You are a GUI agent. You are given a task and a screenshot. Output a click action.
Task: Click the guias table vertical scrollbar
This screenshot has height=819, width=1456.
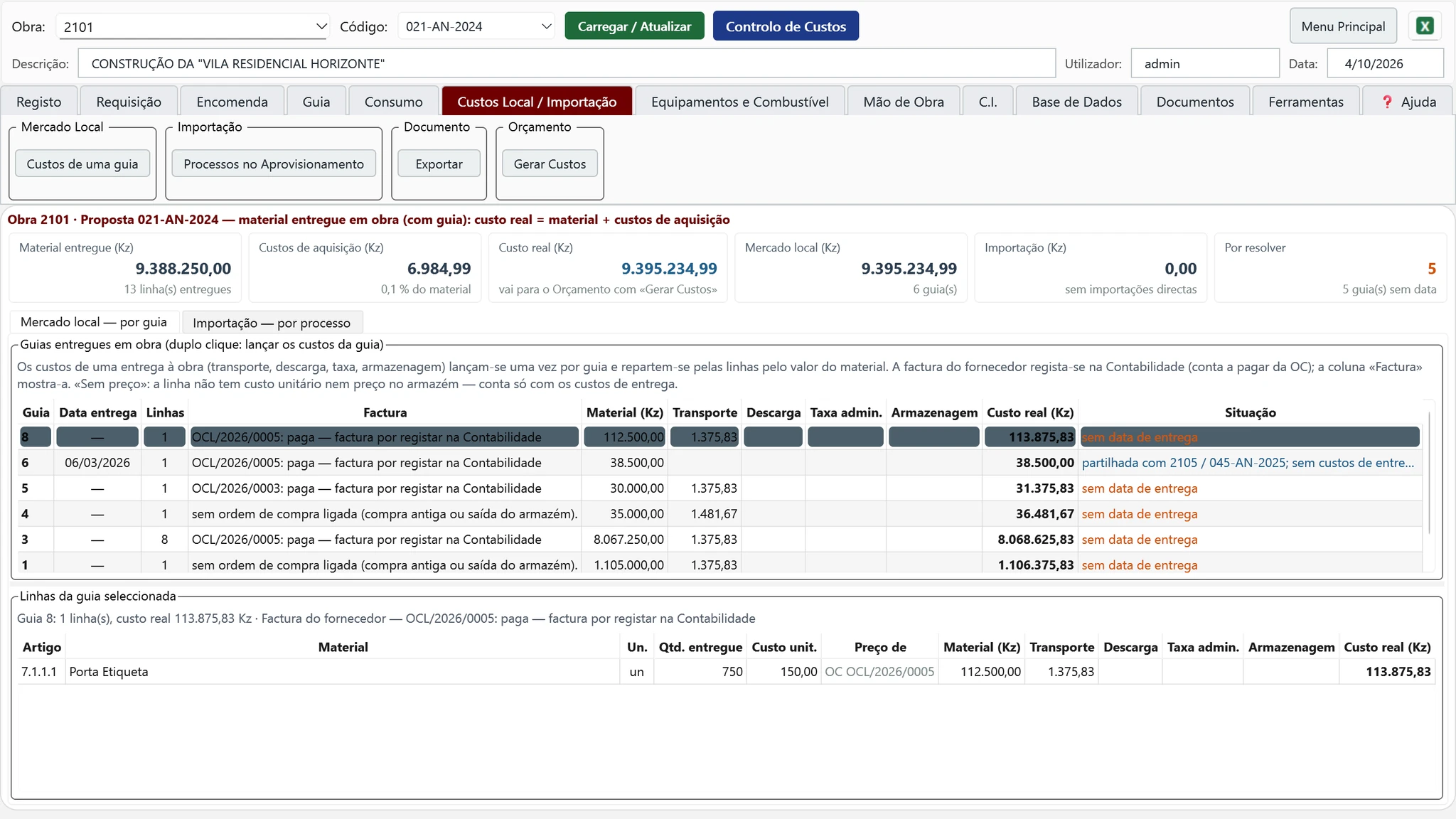point(1429,473)
